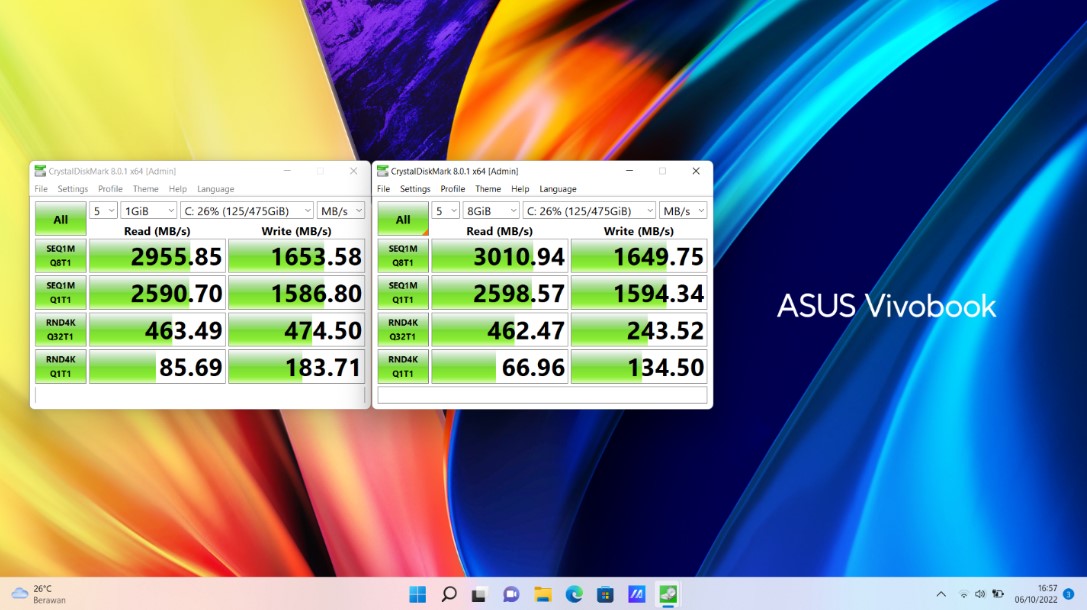Click right CrystalDiskMark window title icon
The width and height of the screenshot is (1087, 610).
383,171
